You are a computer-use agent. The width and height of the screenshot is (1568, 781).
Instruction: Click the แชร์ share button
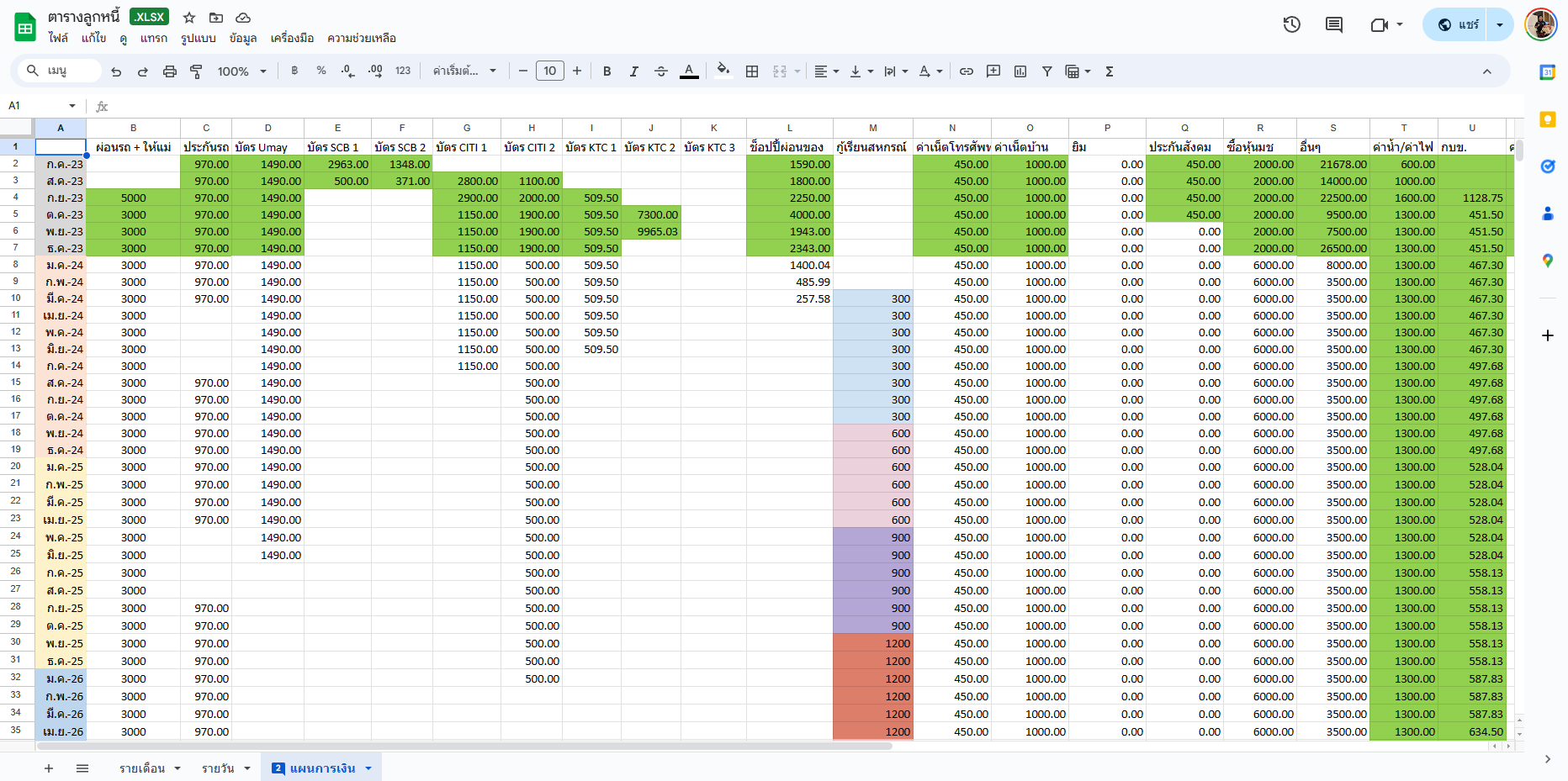coord(1459,25)
